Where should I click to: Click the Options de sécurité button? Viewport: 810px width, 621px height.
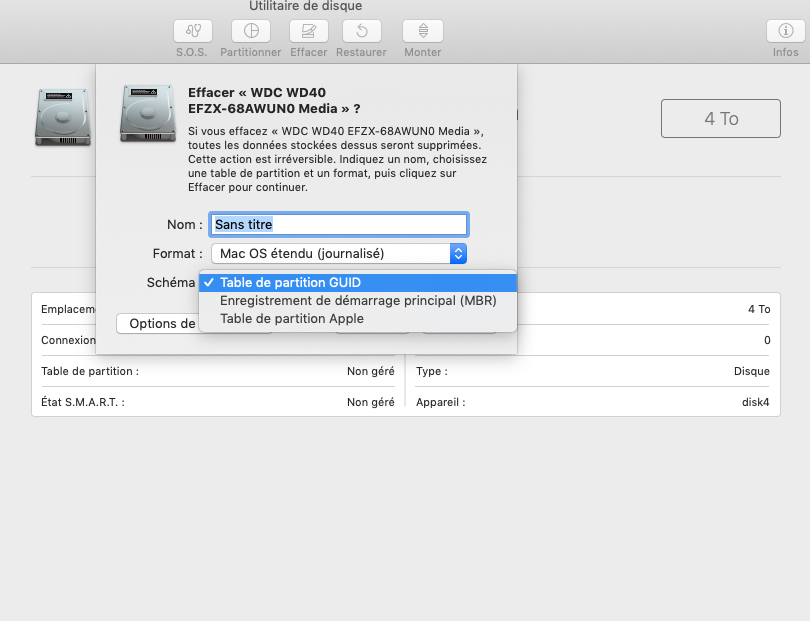click(x=158, y=323)
